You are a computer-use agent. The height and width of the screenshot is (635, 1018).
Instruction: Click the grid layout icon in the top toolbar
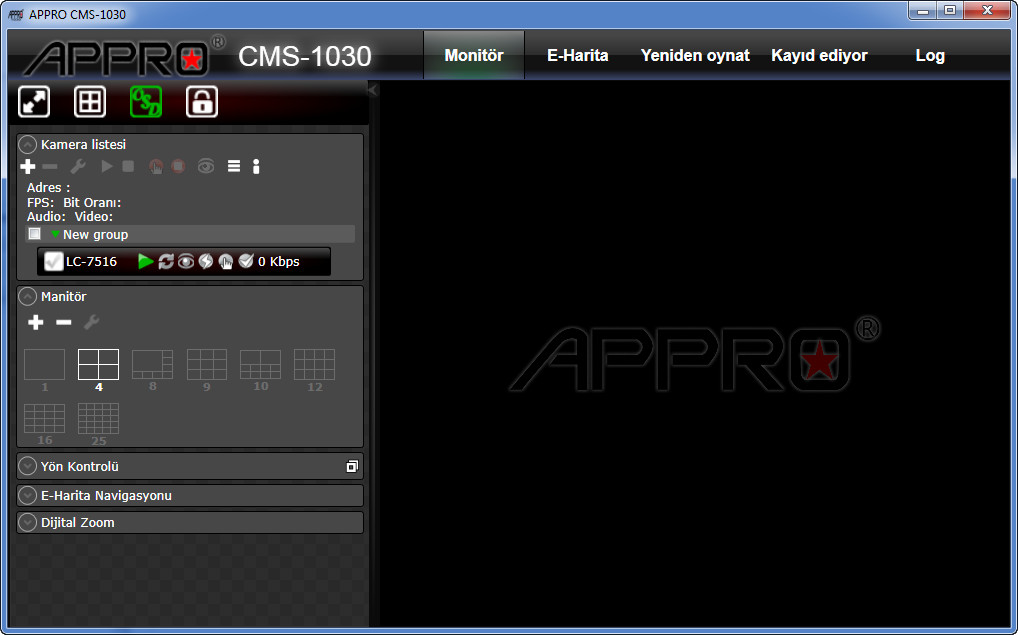(90, 102)
